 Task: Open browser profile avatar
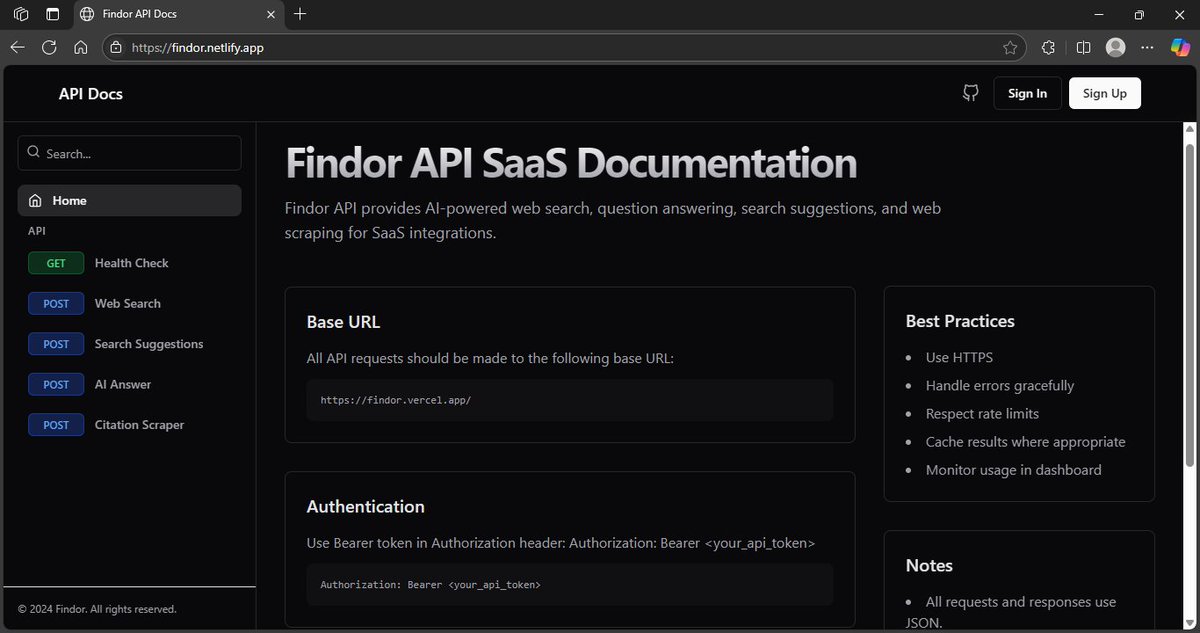1116,47
